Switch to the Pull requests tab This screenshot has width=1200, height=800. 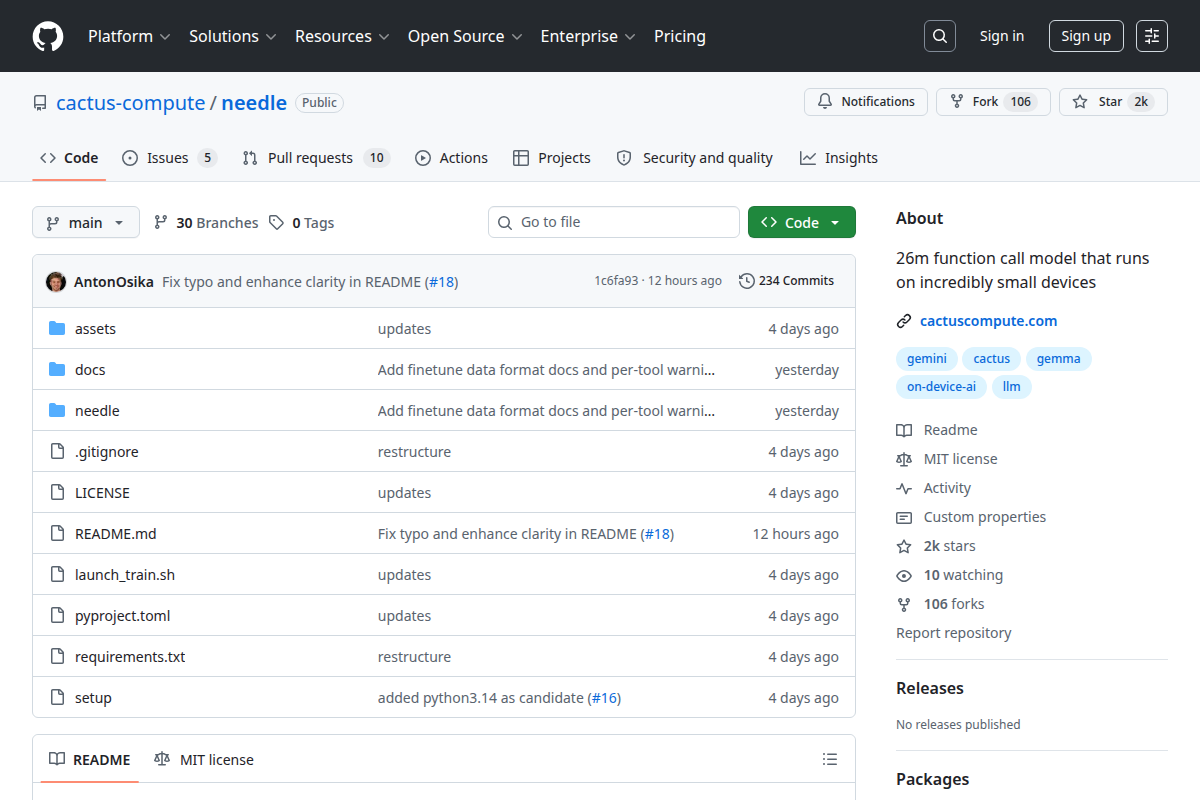315,158
